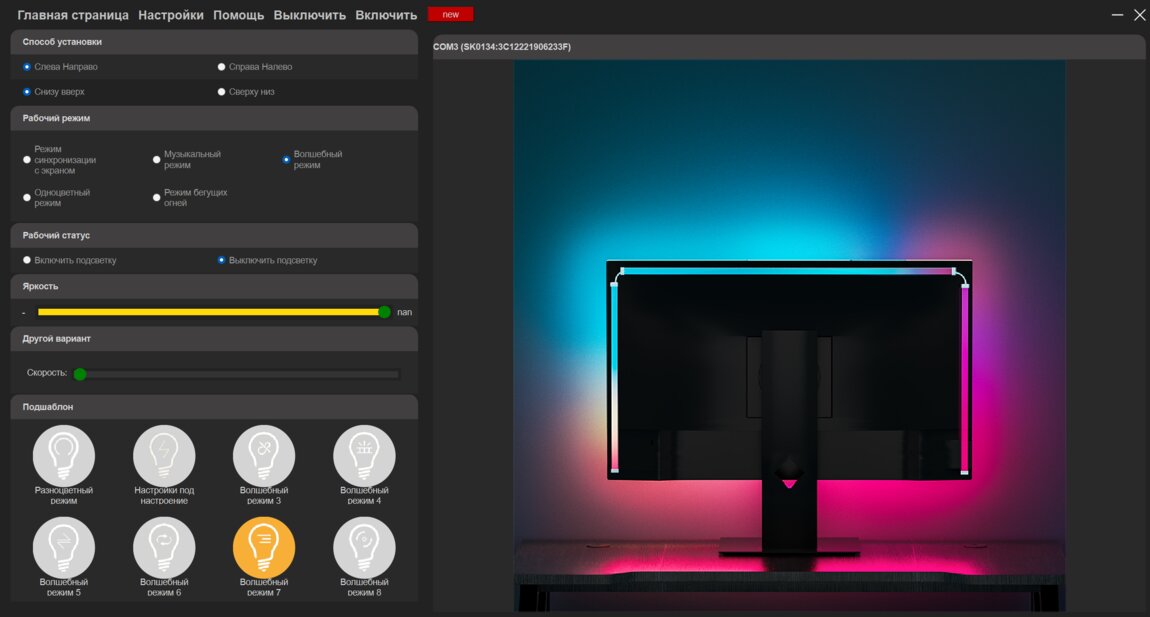Click the Волшебный режим 6 bulb icon
The width and height of the screenshot is (1150, 617).
point(164,547)
